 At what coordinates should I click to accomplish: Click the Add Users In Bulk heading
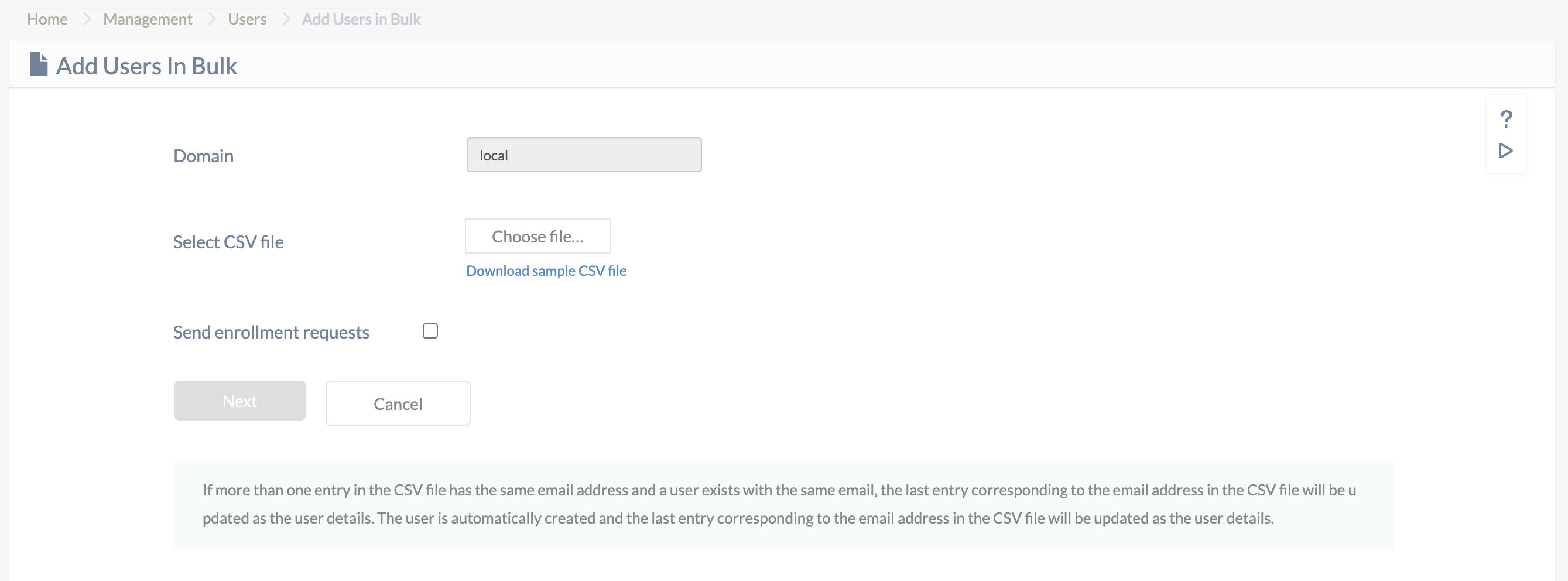click(146, 66)
